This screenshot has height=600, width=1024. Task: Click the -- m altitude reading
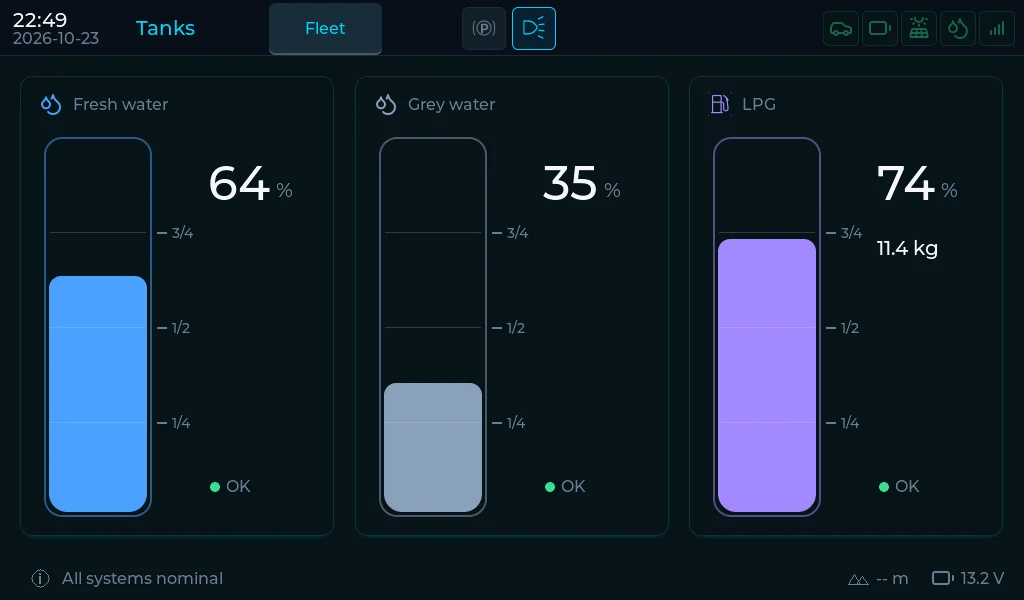[x=892, y=579]
